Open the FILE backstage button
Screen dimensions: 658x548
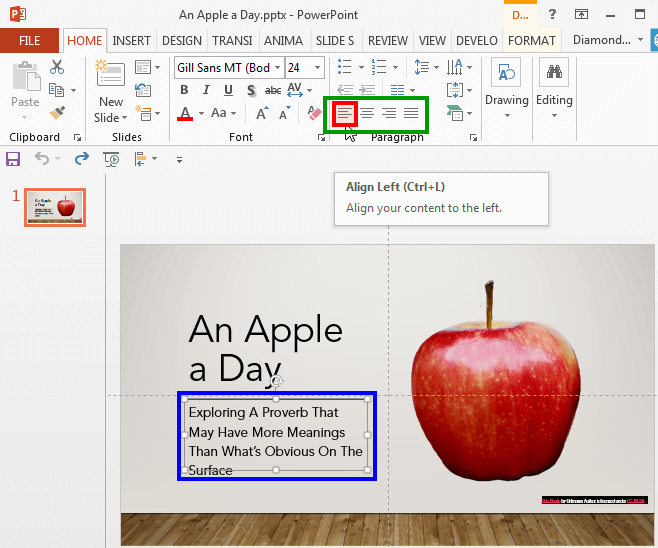(x=30, y=41)
